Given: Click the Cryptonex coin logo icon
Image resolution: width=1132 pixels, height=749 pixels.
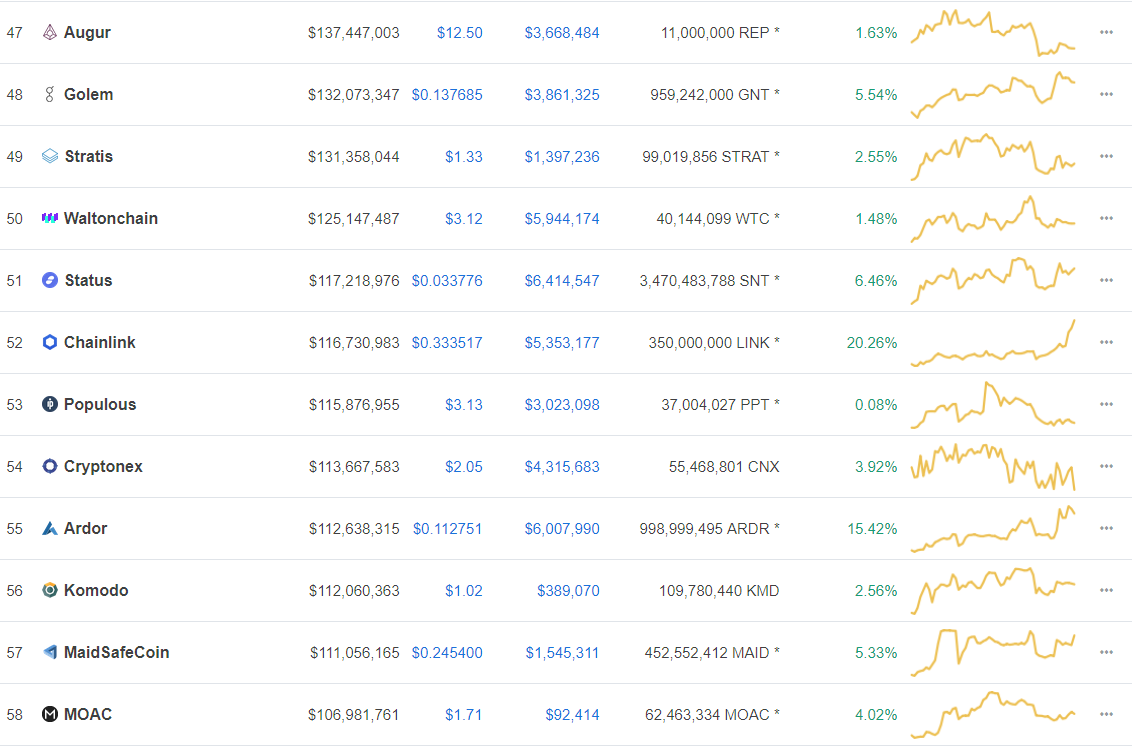Looking at the screenshot, I should pyautogui.click(x=49, y=467).
